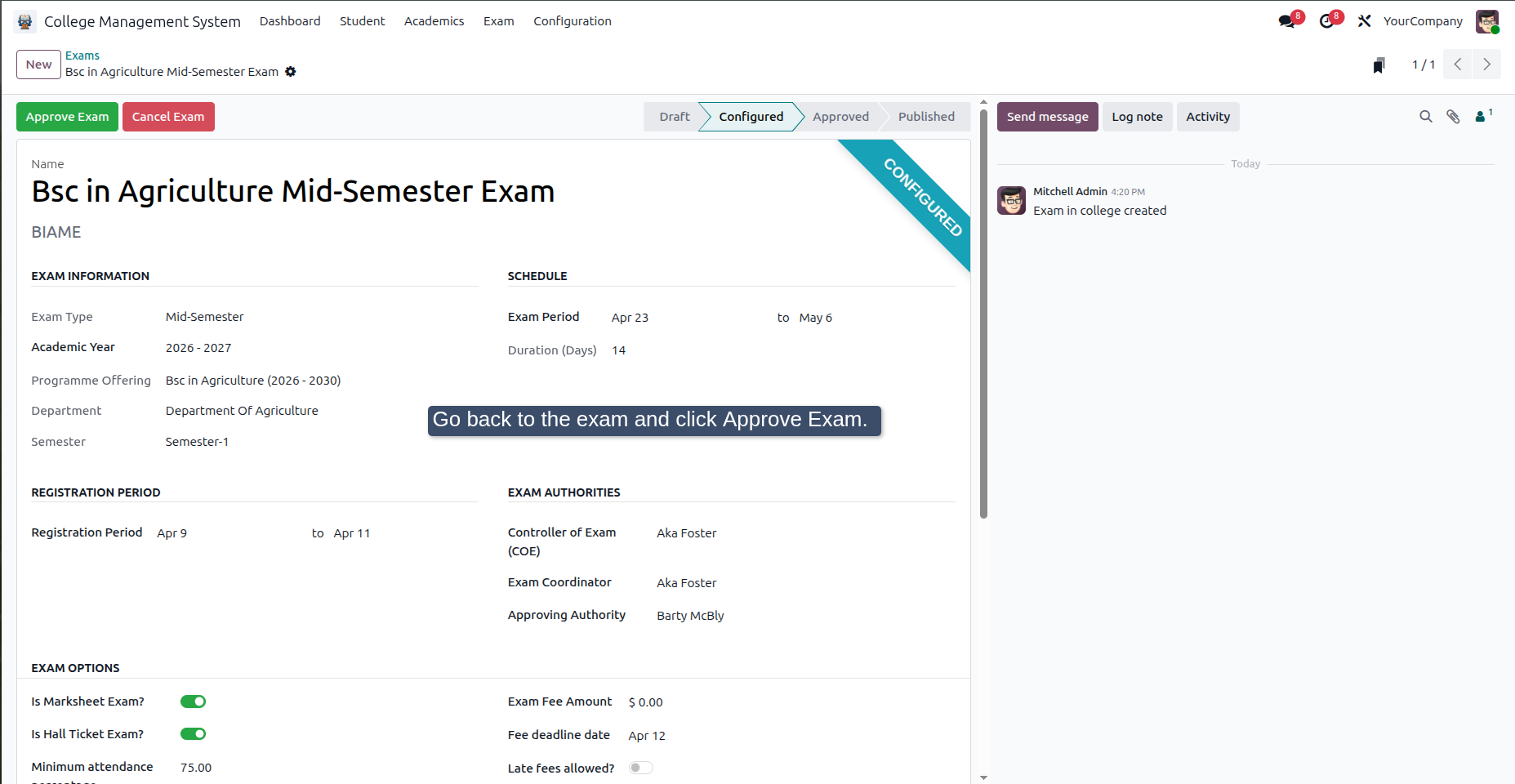Click the paperclip attachments icon
Image resolution: width=1515 pixels, height=784 pixels.
(x=1453, y=117)
